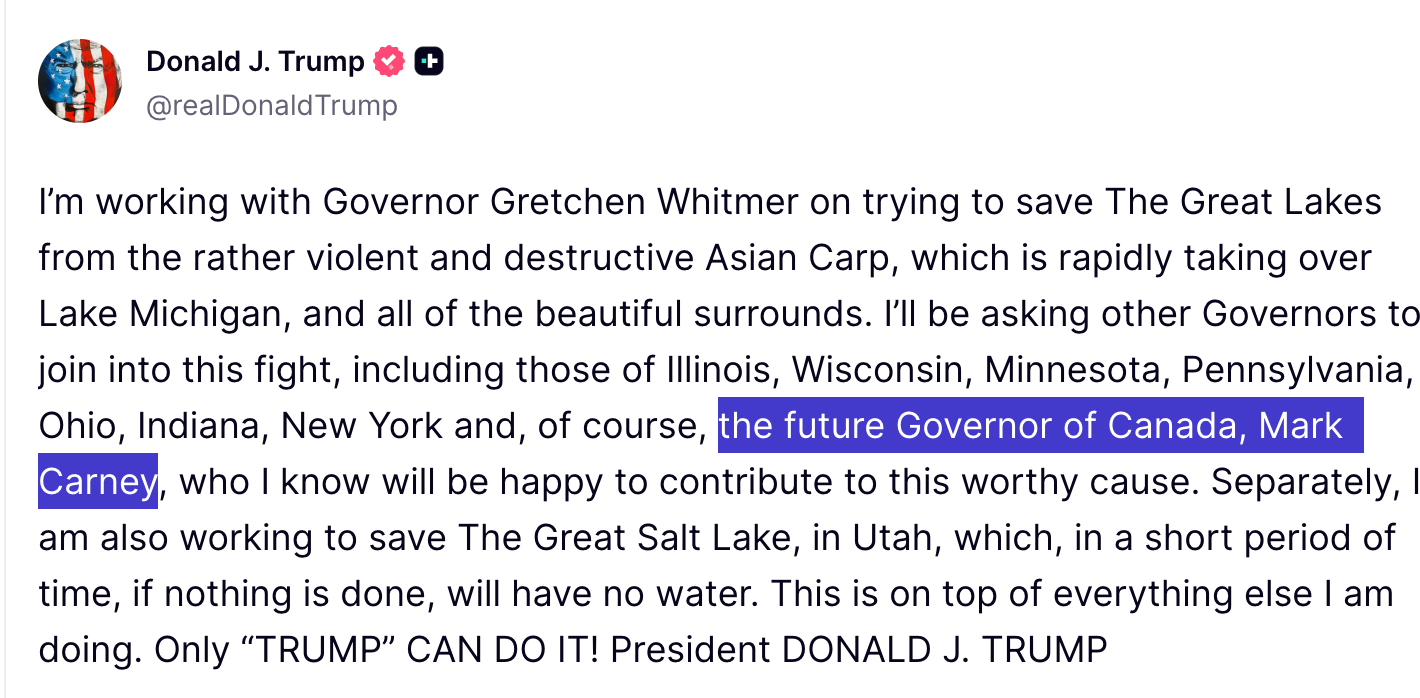Open the Donald J. Trump display name
Viewport: 1420px width, 698px height.
pyautogui.click(x=255, y=62)
